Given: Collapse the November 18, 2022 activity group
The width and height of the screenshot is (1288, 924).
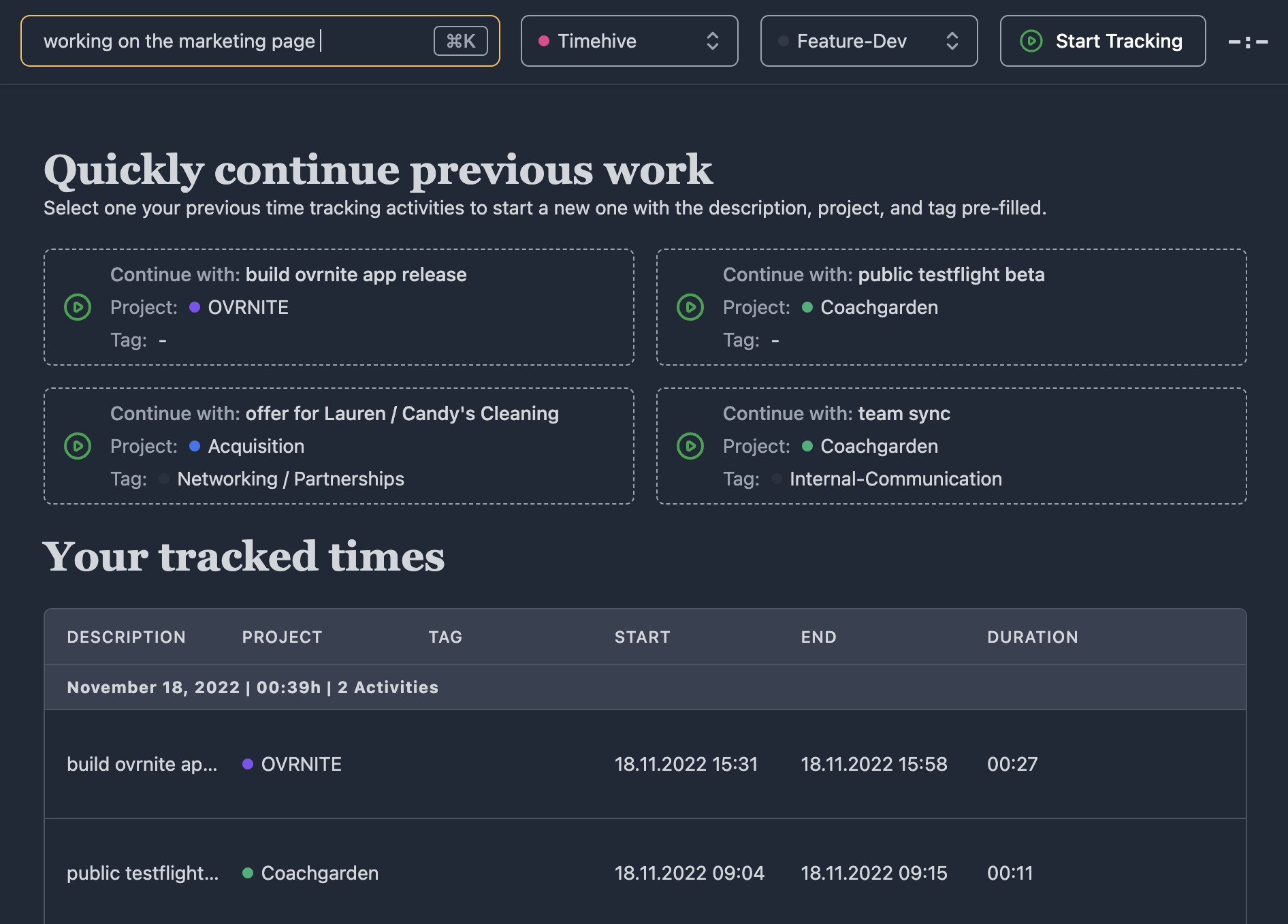Looking at the screenshot, I should point(252,687).
